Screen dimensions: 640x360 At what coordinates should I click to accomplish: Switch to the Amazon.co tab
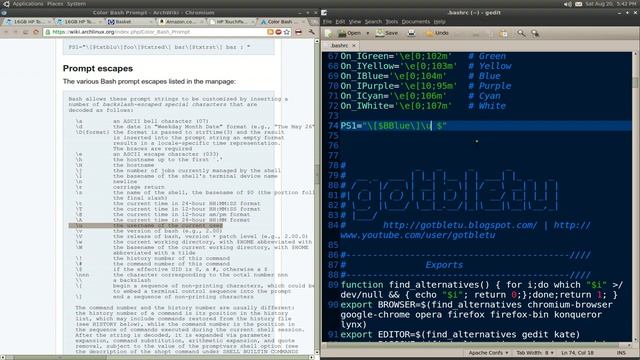click(x=180, y=21)
